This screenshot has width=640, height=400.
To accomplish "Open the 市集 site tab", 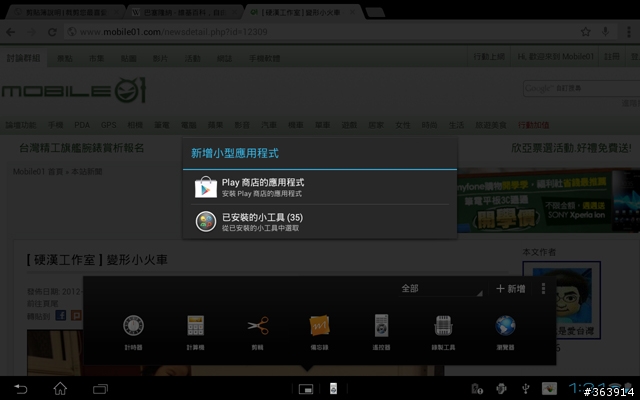I will coord(97,58).
